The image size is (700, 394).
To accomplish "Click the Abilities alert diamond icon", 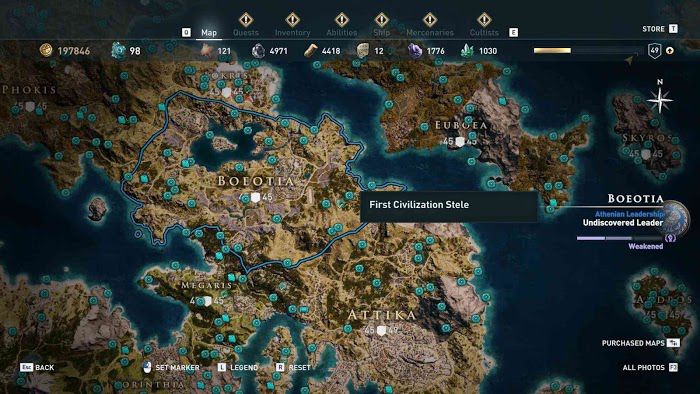I will tap(342, 20).
